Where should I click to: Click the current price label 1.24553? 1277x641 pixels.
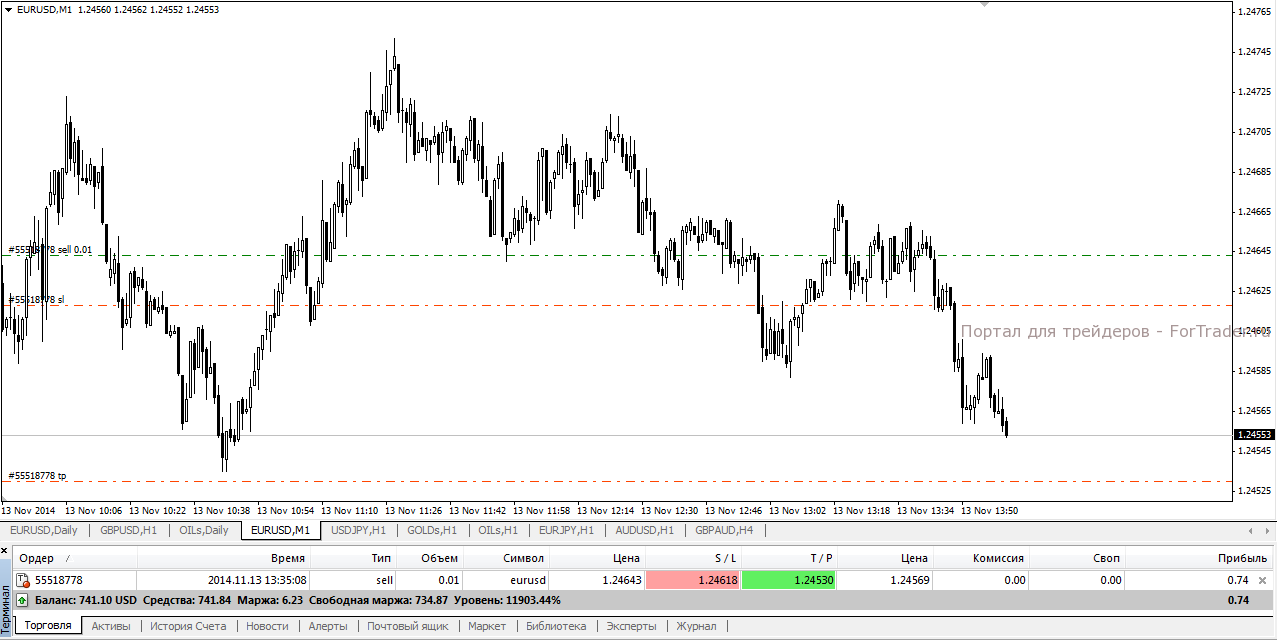pyautogui.click(x=1254, y=435)
